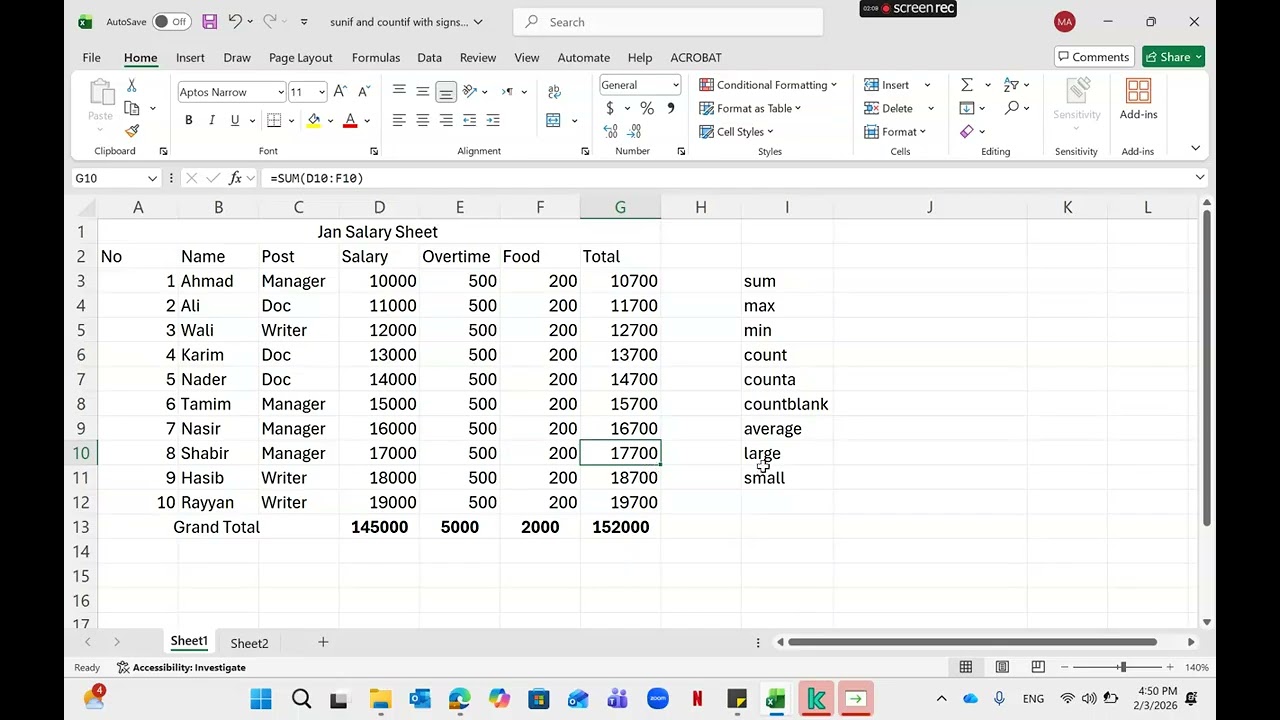Select the Format Painter brush
Image resolution: width=1280 pixels, height=720 pixels.
pos(132,131)
